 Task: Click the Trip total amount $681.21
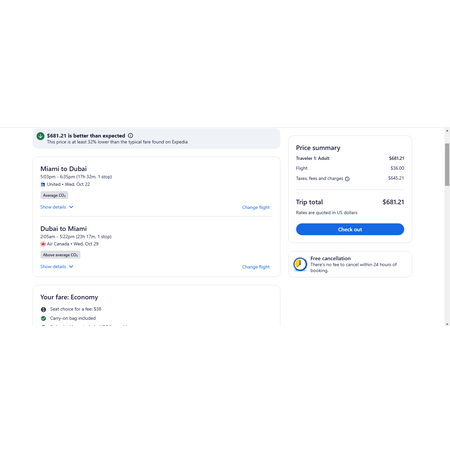point(393,202)
